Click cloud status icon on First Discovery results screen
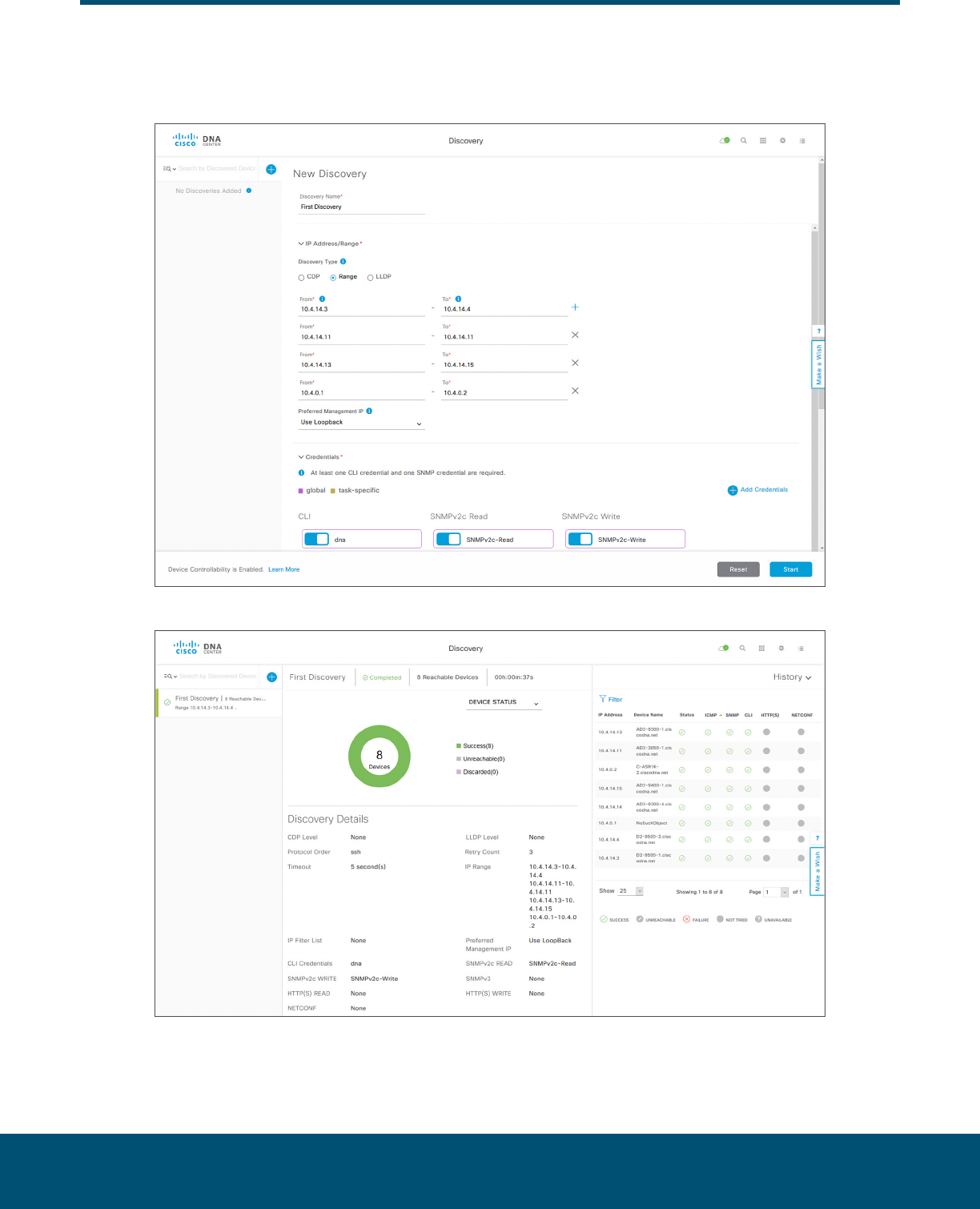Viewport: 980px width, 1209px height. click(724, 648)
